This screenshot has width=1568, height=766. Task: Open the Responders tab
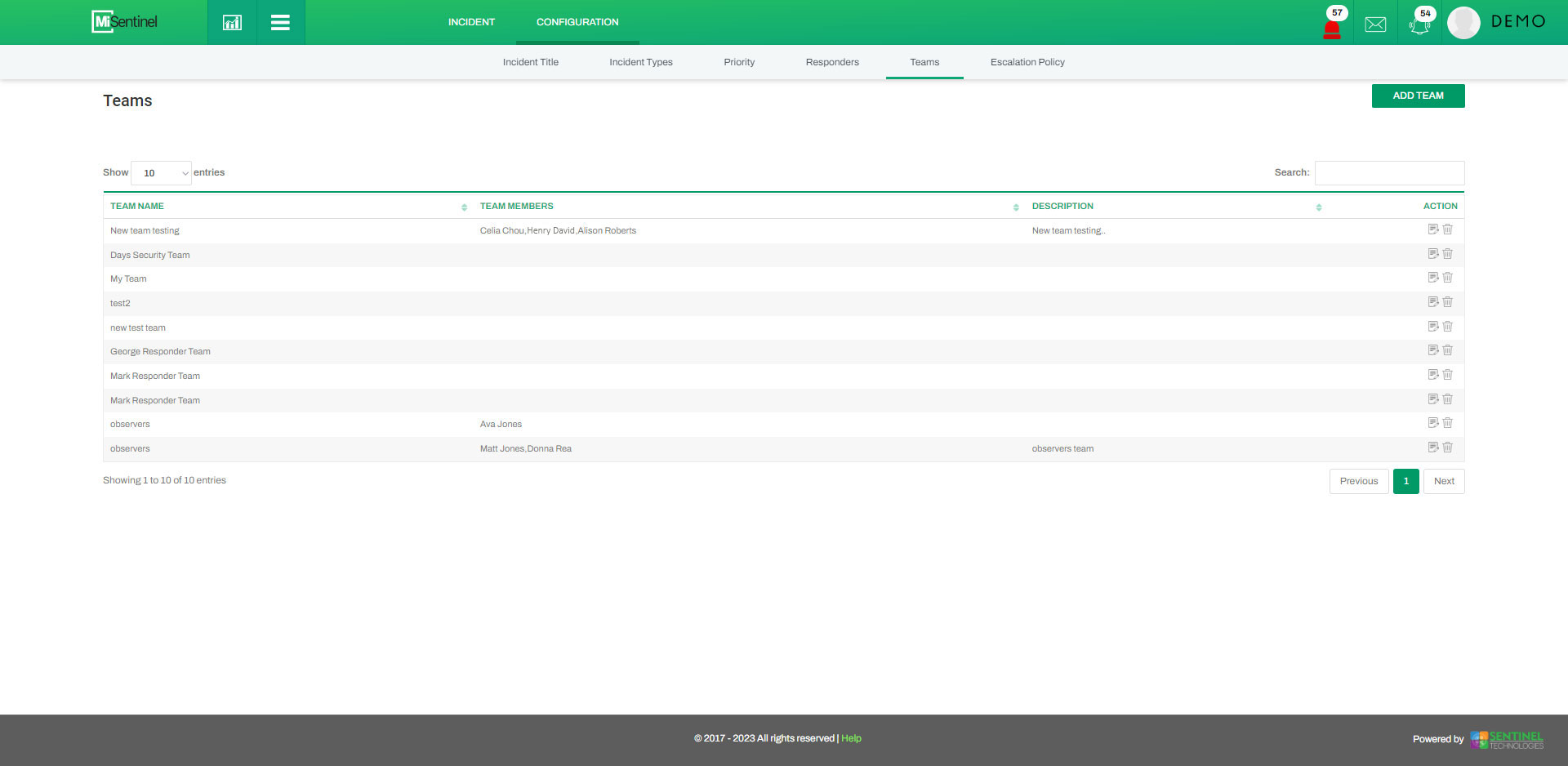[832, 62]
